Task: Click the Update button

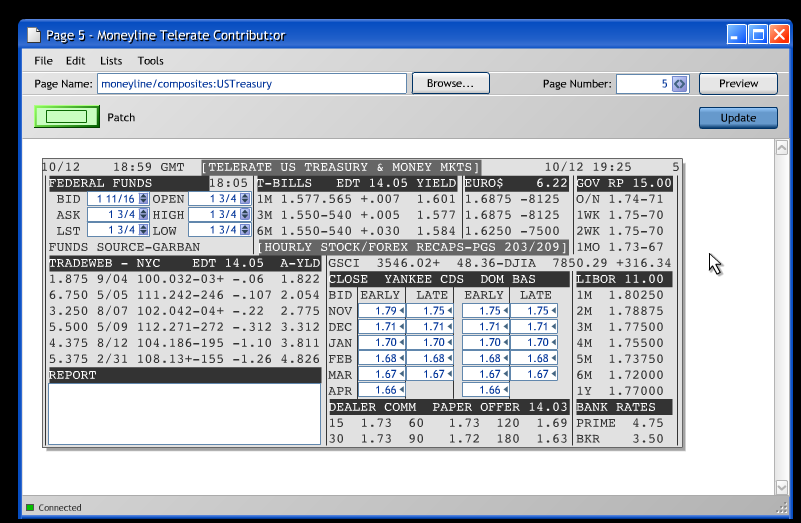Action: coord(738,117)
